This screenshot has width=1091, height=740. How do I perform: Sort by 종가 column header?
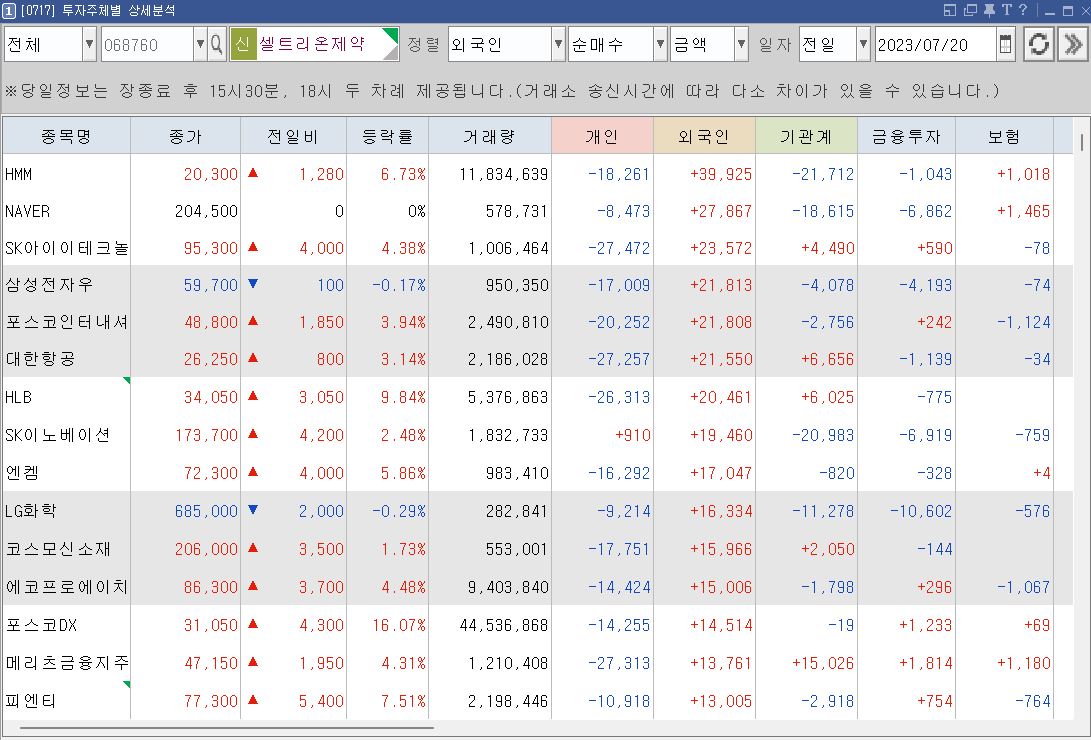coord(186,136)
